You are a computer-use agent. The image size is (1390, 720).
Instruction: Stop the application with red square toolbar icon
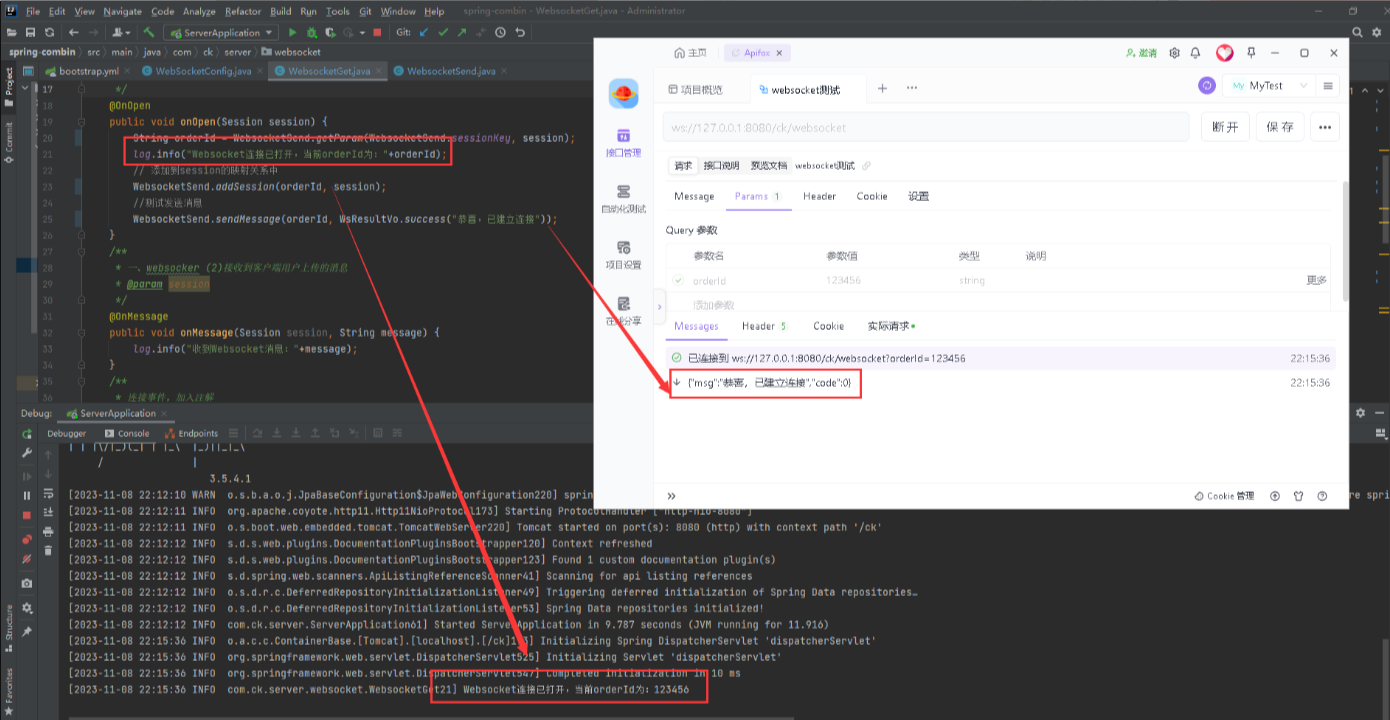click(377, 32)
